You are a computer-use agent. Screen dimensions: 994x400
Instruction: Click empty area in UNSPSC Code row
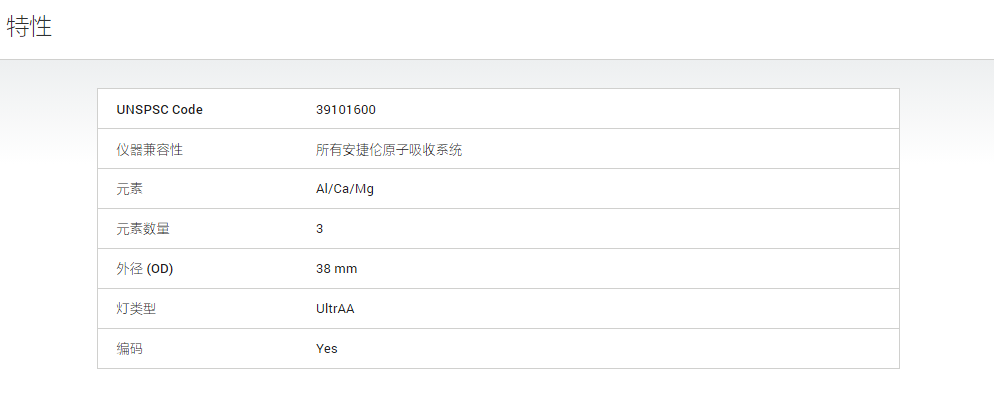(634, 110)
